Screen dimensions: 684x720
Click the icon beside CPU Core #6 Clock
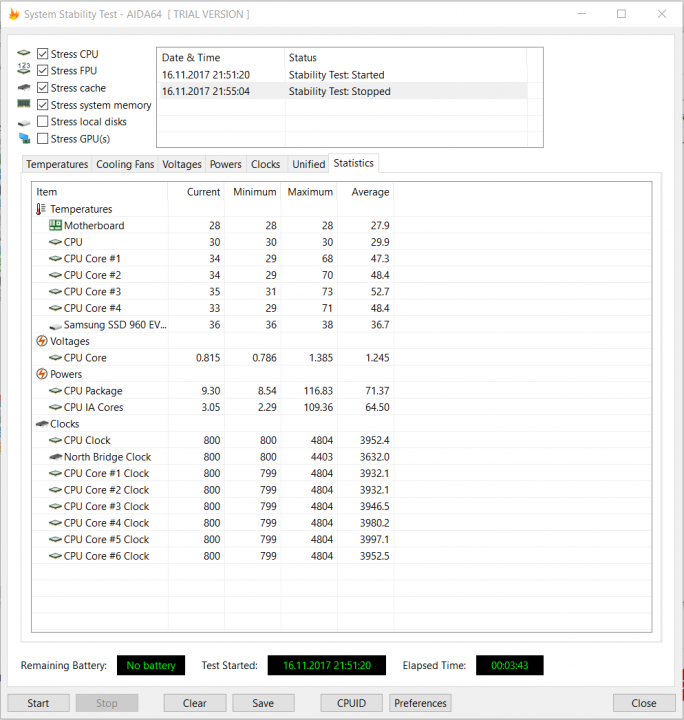click(x=55, y=556)
